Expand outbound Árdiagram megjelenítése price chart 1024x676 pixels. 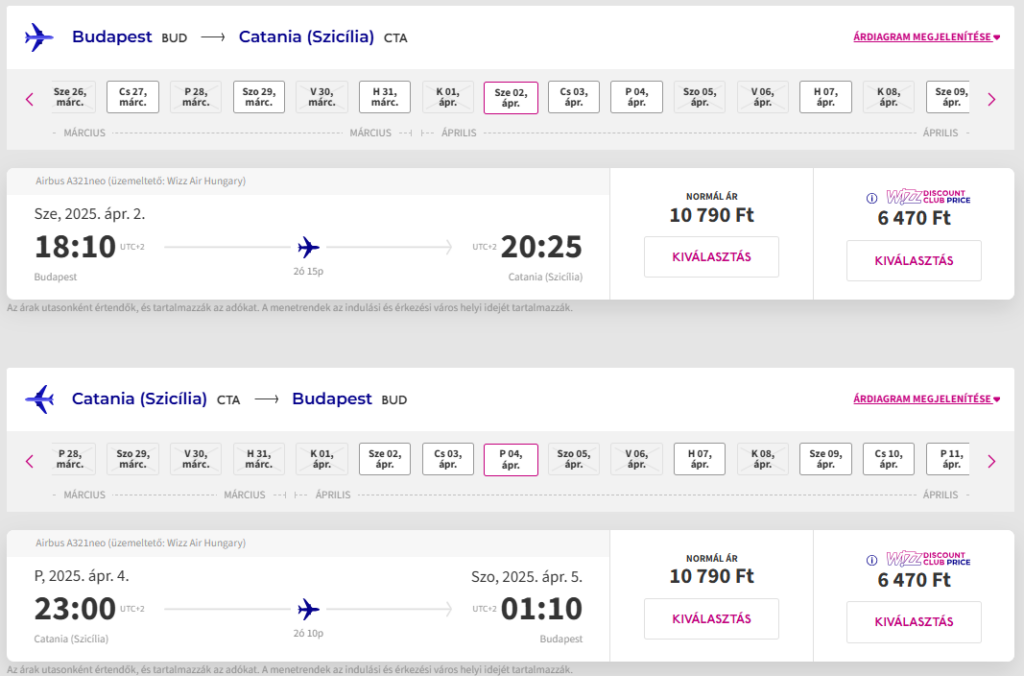coord(926,37)
